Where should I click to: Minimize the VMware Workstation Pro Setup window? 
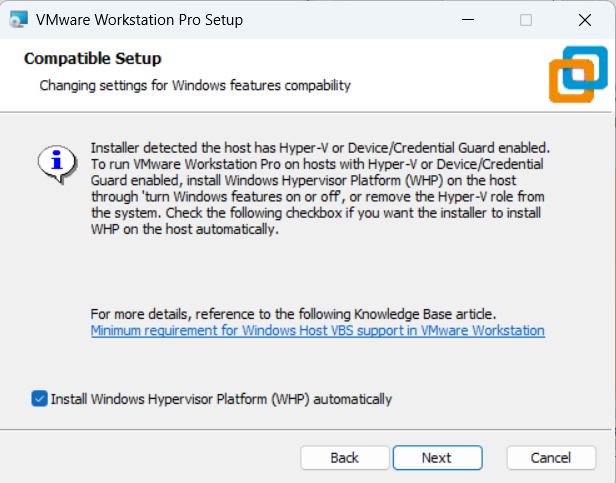468,20
